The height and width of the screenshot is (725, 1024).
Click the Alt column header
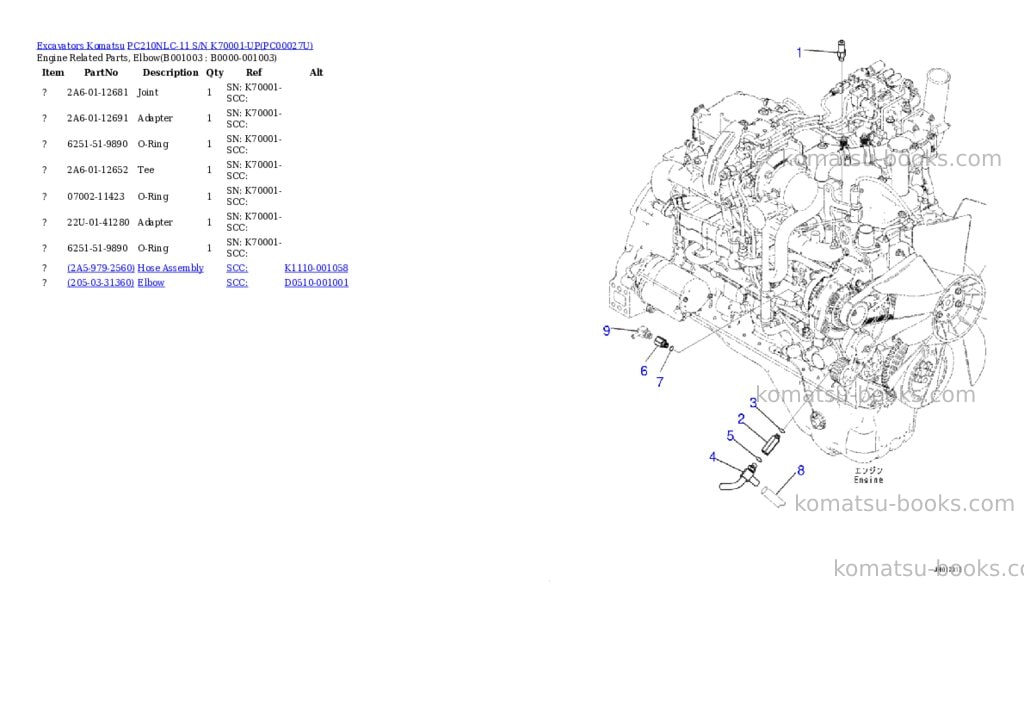[x=316, y=72]
